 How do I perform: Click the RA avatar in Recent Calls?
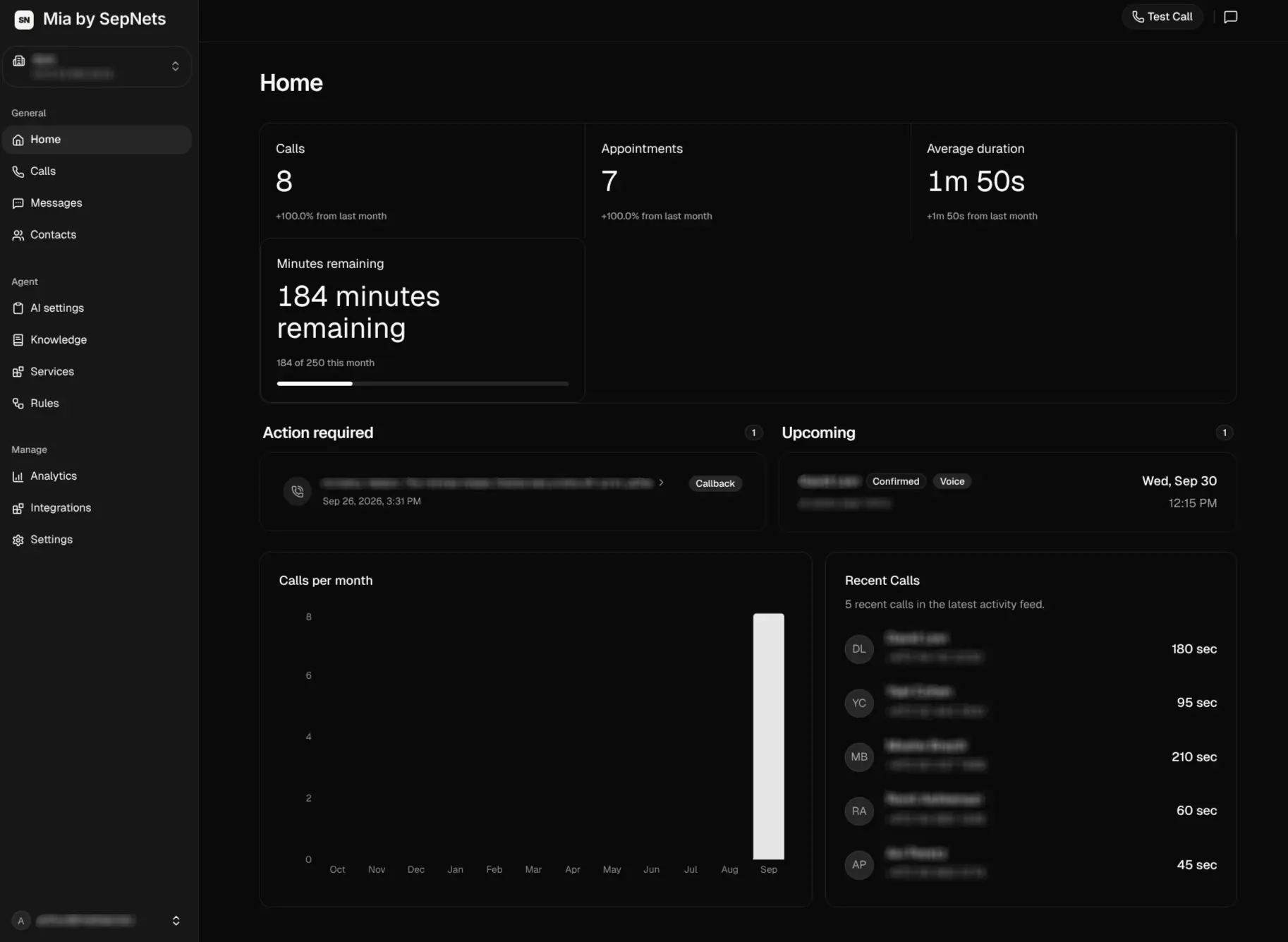[x=859, y=811]
